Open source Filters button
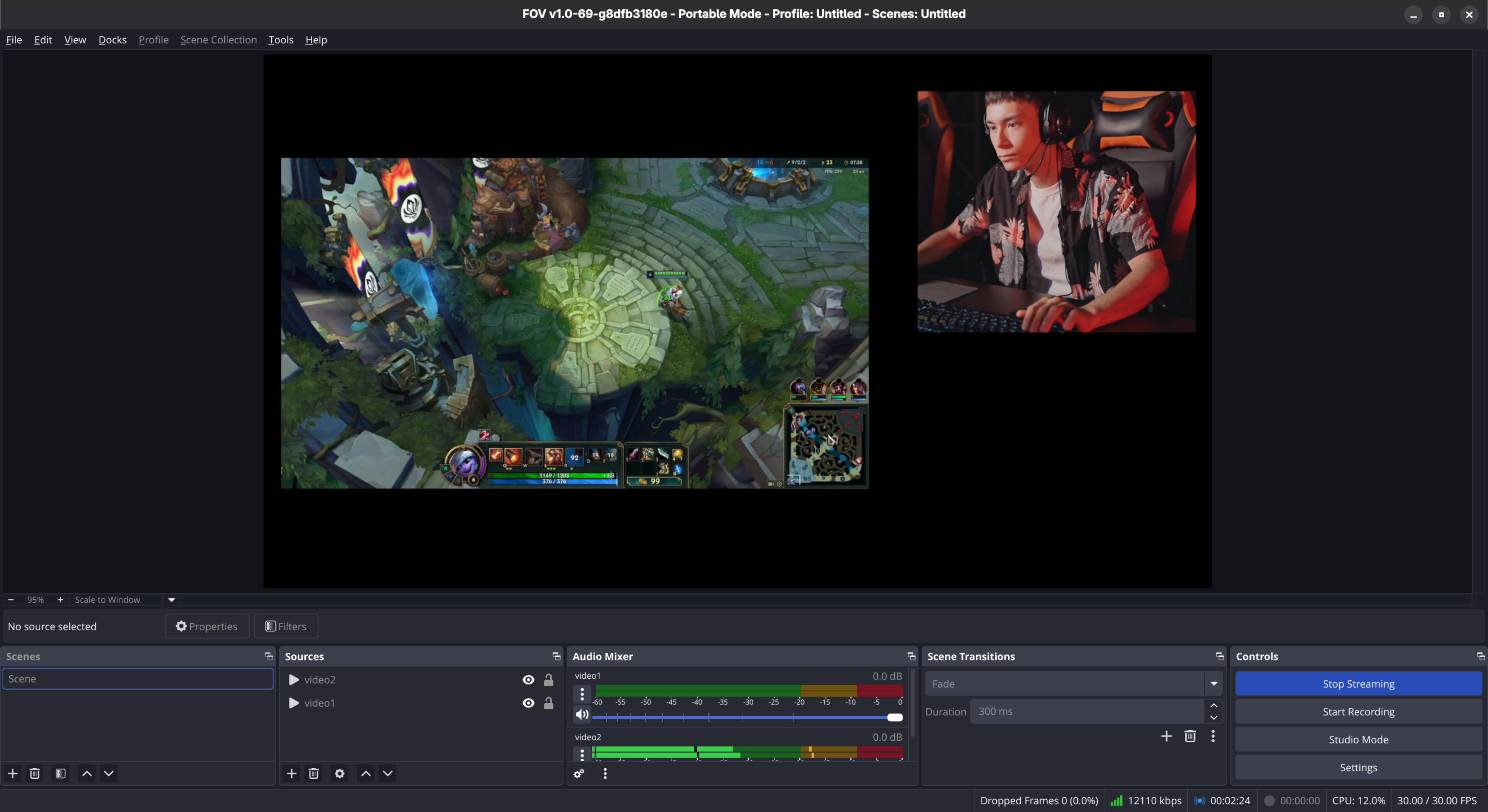This screenshot has height=812, width=1488. 286,626
